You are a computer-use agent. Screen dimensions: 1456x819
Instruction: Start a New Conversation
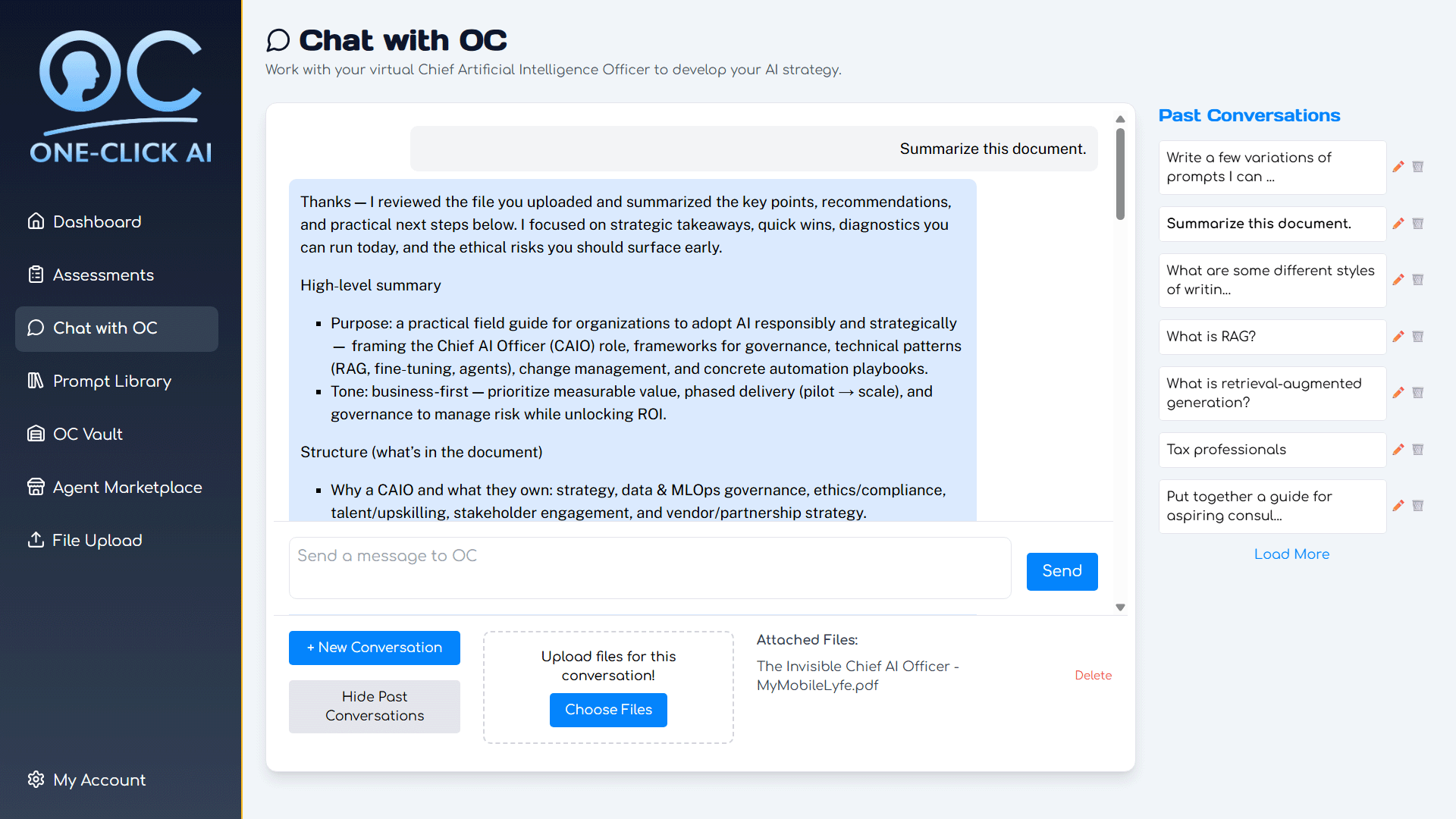[x=374, y=648]
